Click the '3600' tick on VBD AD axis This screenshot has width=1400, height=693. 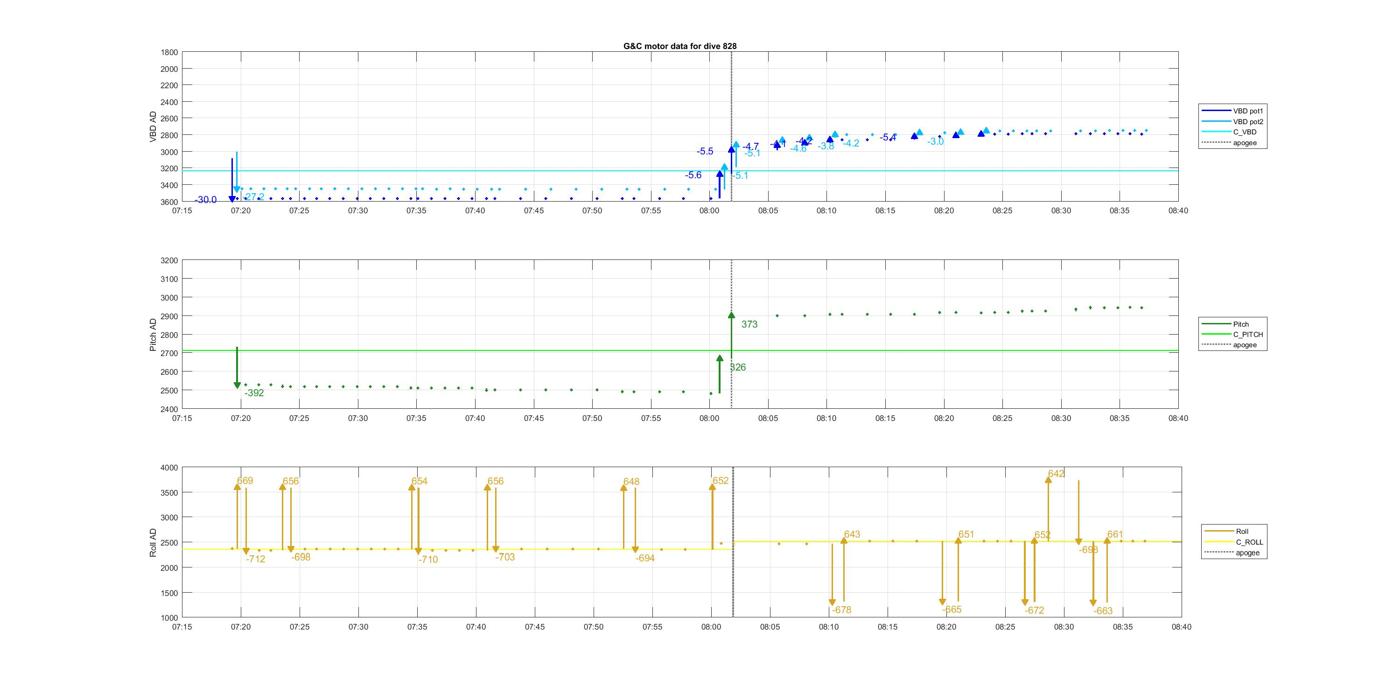click(169, 202)
